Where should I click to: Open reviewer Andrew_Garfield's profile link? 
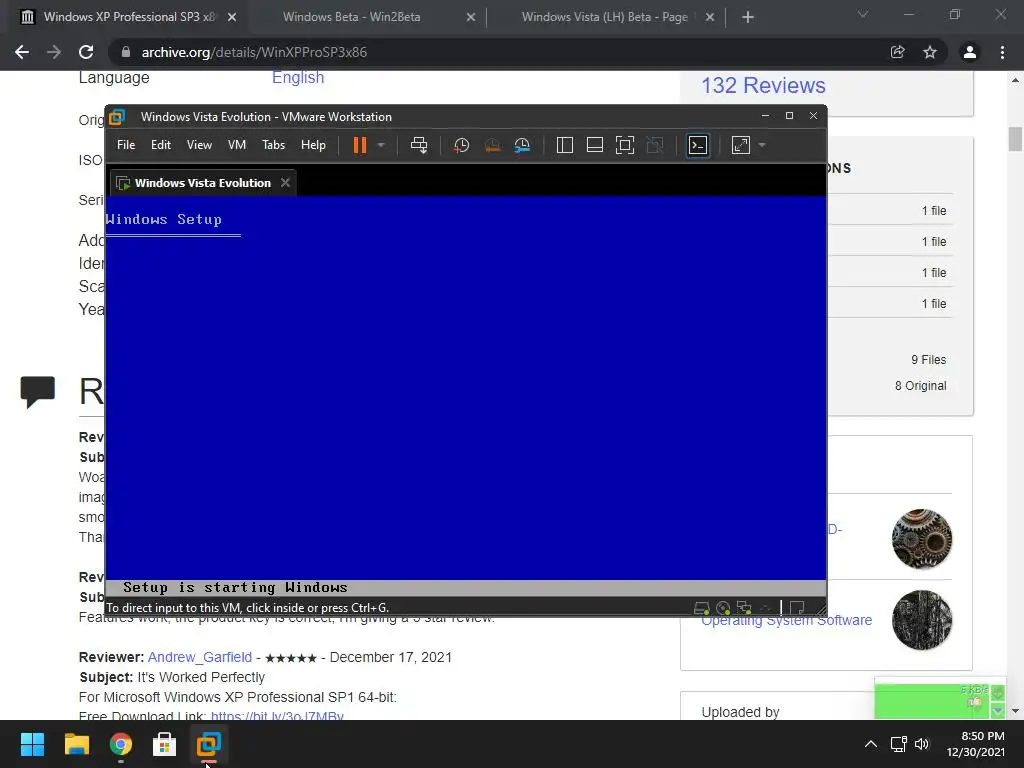(200, 657)
